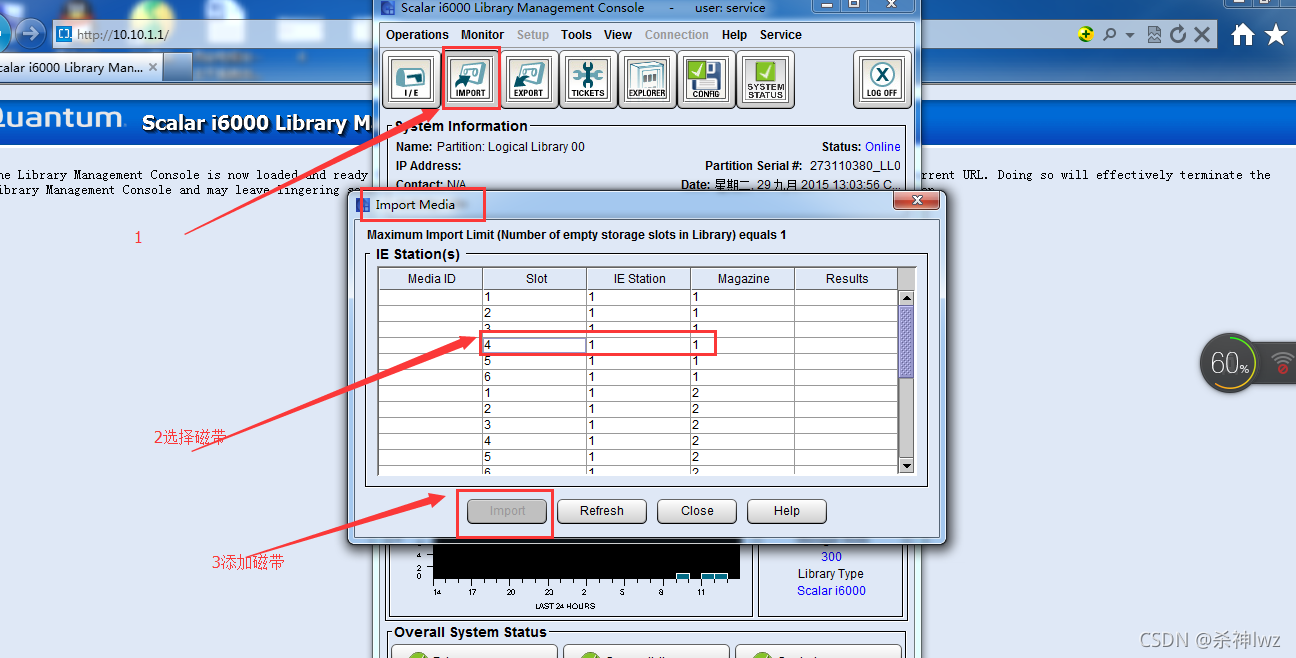Image resolution: width=1296 pixels, height=658 pixels.
Task: Click the CONFIG save icon
Action: (x=706, y=79)
